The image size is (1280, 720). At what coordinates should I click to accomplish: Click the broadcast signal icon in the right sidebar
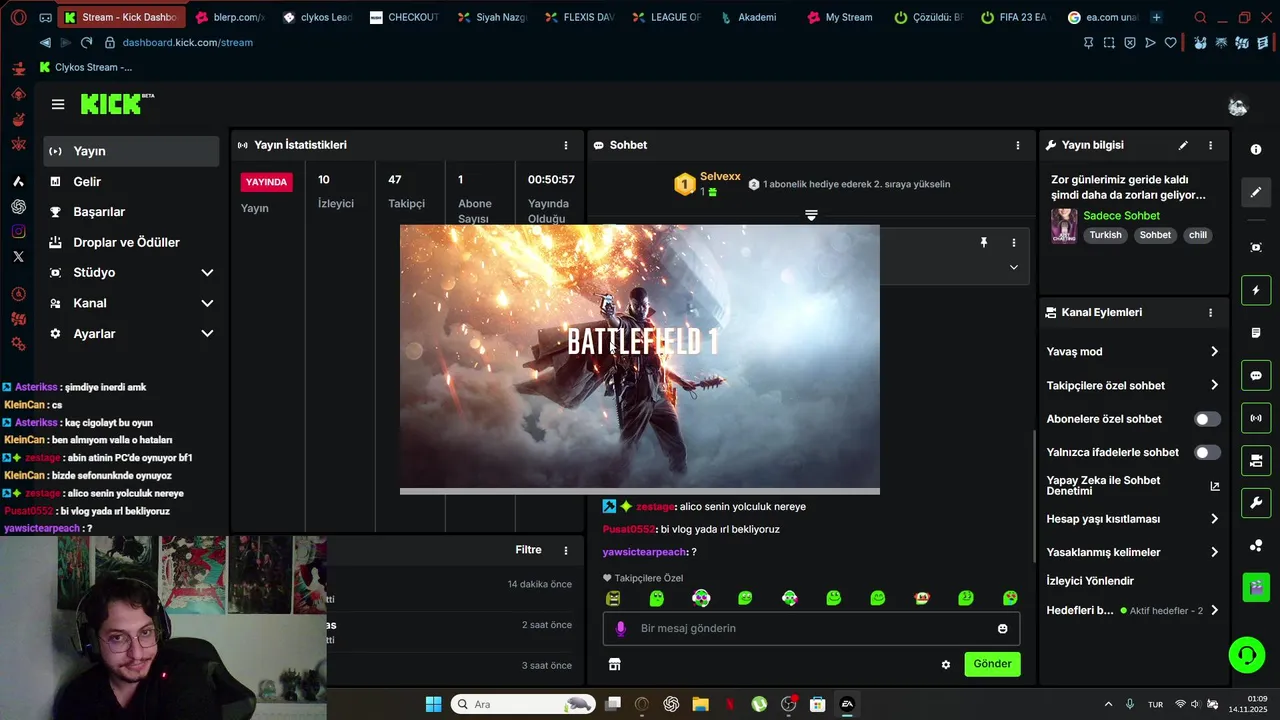coord(1256,418)
